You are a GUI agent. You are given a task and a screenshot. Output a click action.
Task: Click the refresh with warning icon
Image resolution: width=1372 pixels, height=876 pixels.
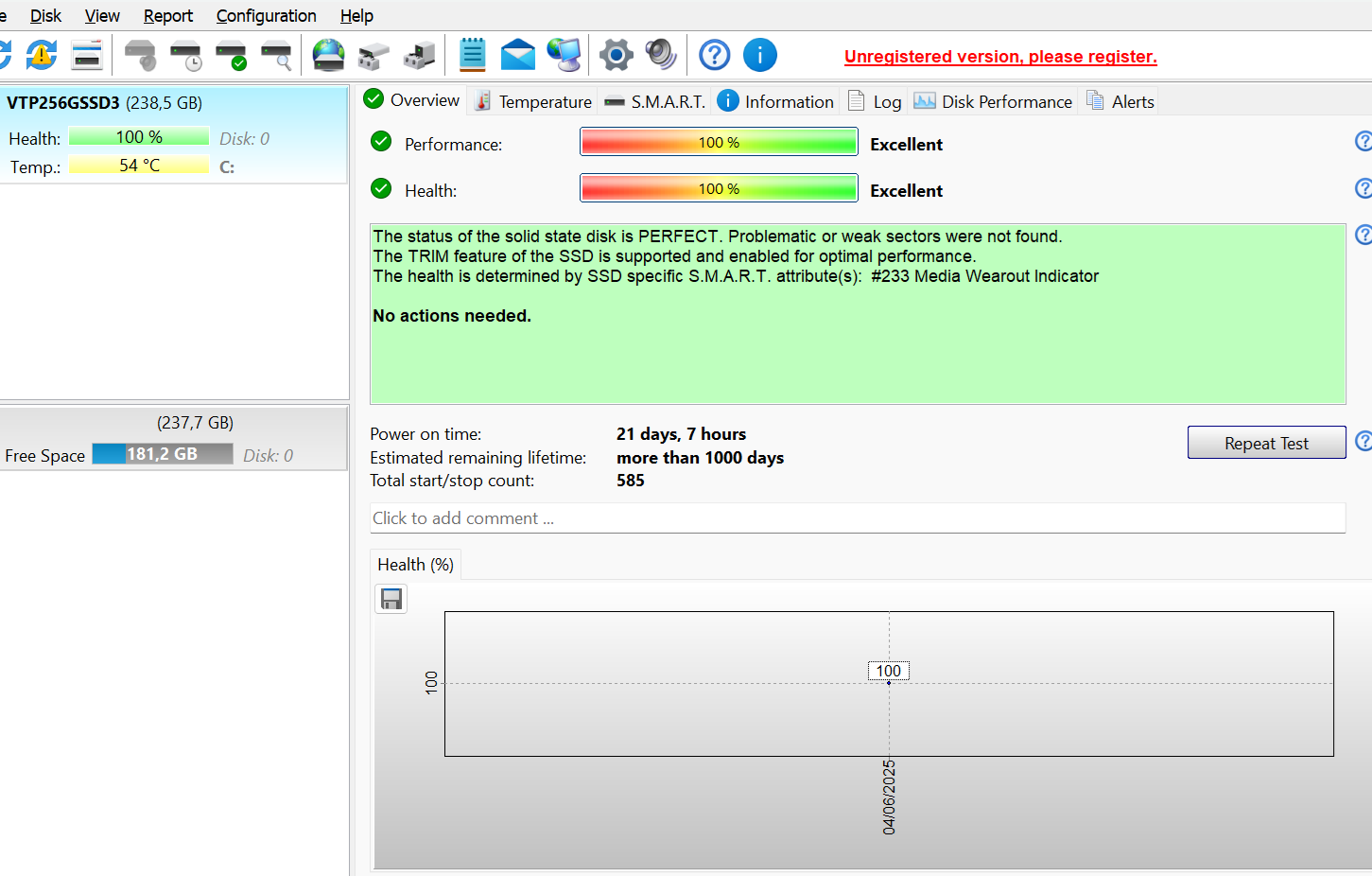[41, 55]
